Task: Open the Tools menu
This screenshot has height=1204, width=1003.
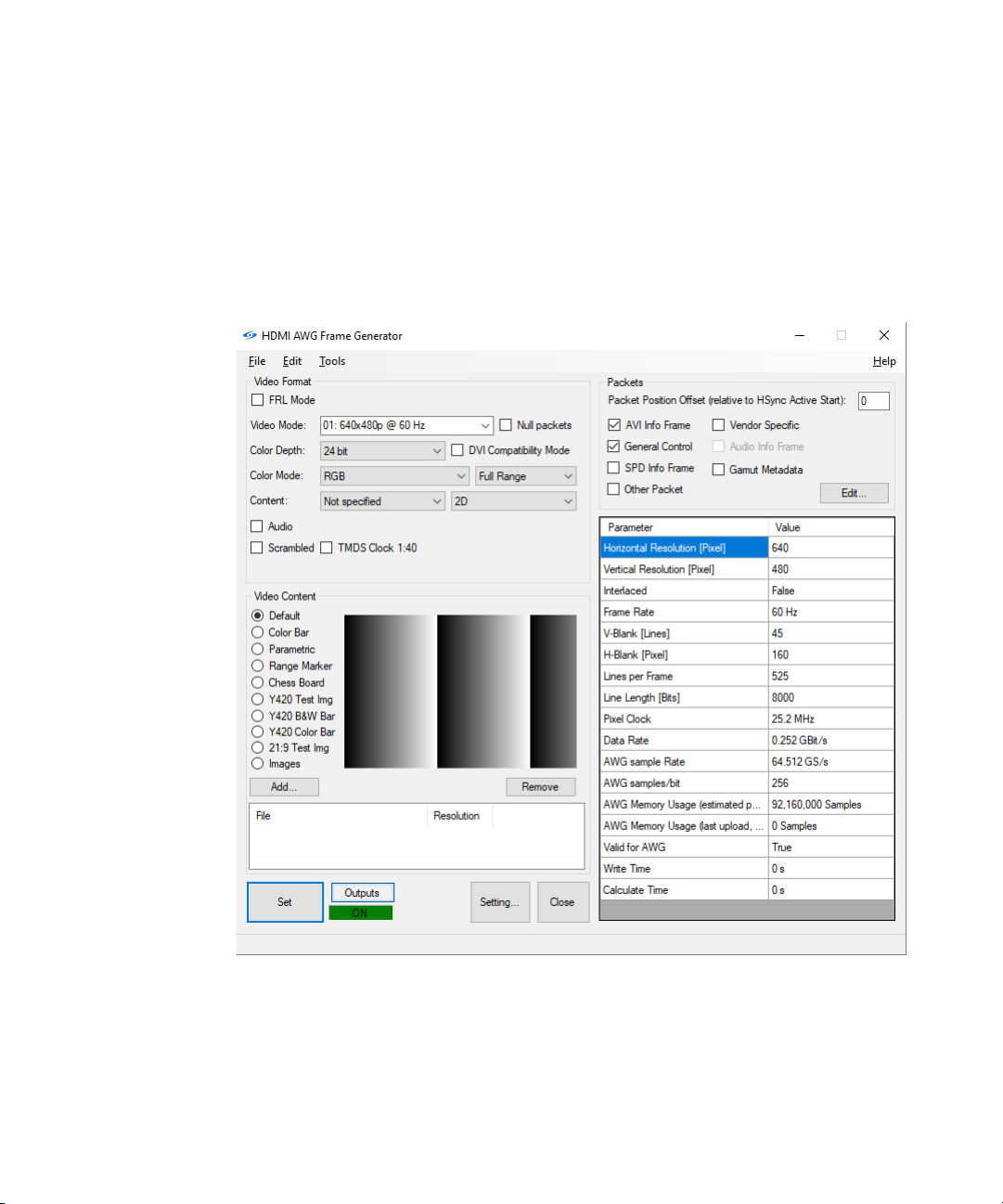Action: pyautogui.click(x=332, y=361)
